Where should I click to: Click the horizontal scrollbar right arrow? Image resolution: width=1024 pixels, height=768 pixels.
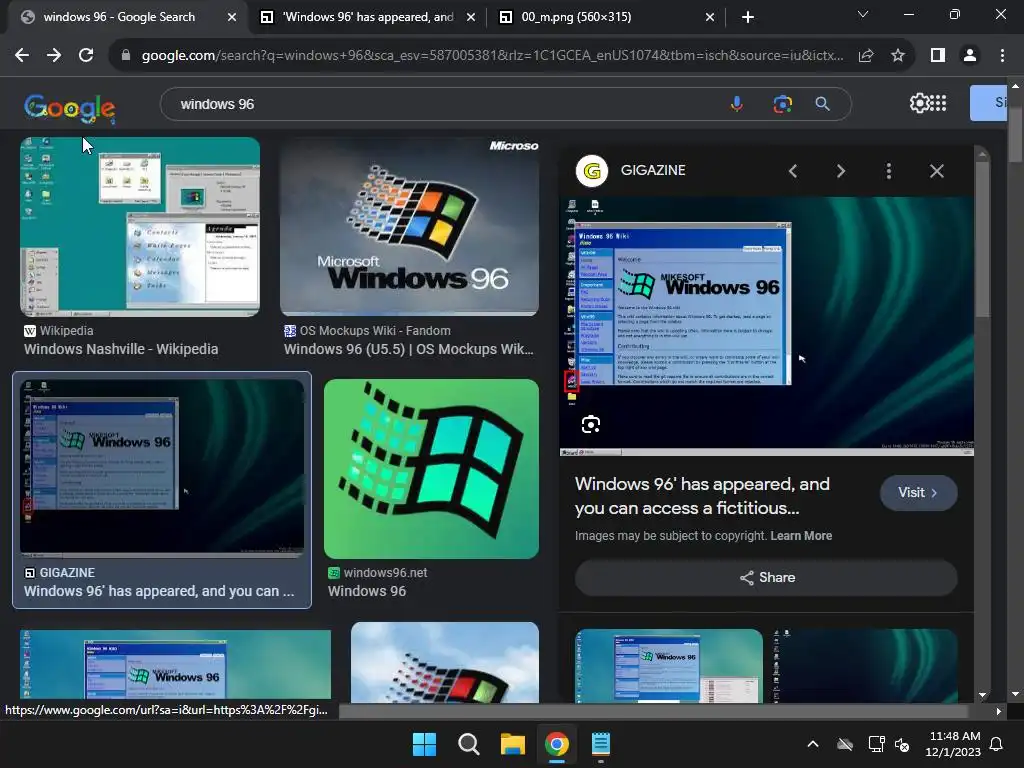999,711
